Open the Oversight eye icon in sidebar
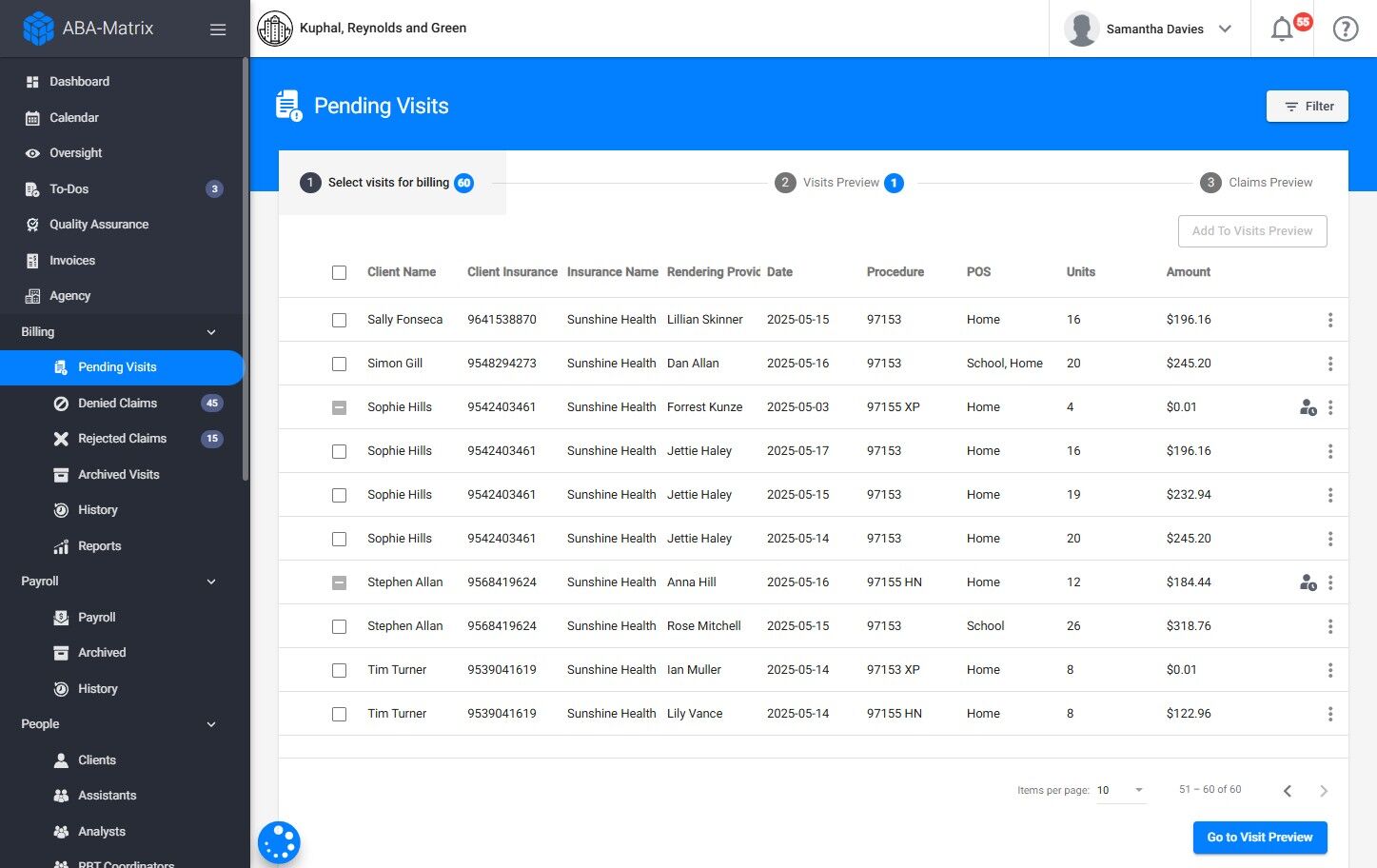This screenshot has width=1377, height=868. click(x=32, y=153)
